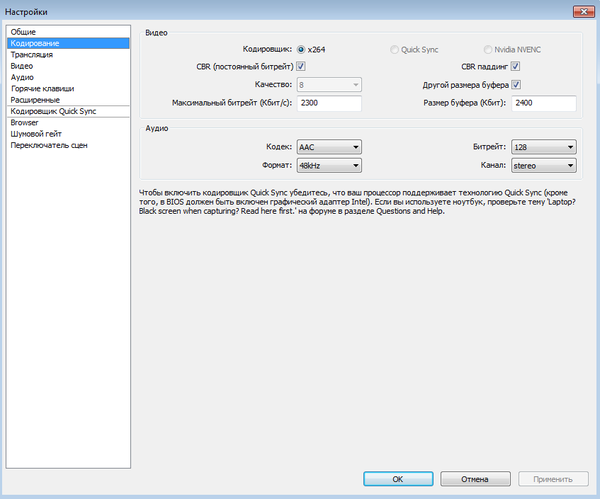Image resolution: width=600 pixels, height=499 pixels.
Task: Close the Настройки window
Action: (584, 11)
